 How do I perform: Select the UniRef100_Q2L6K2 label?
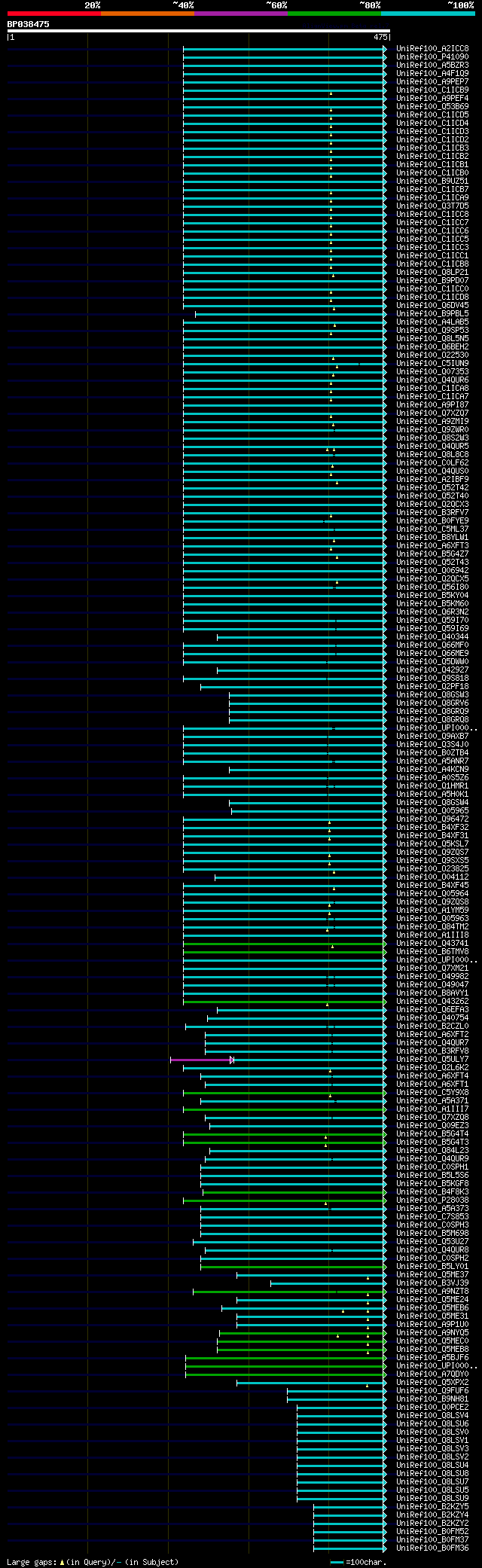click(432, 1068)
